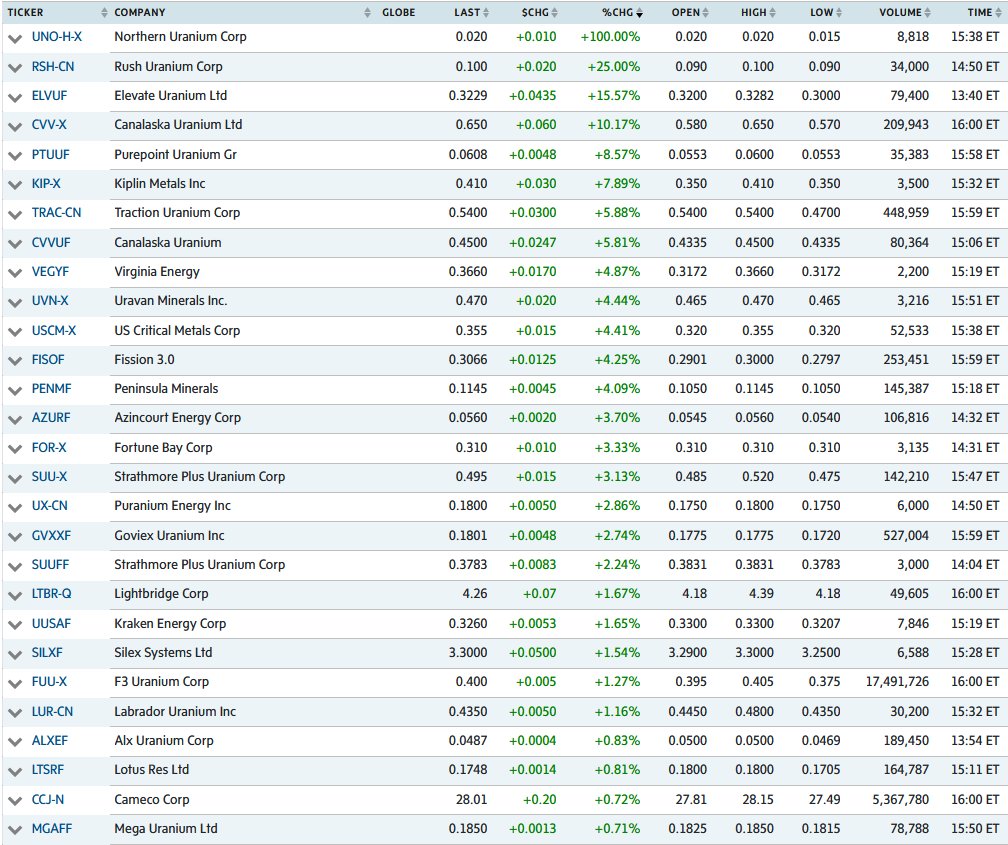Open the FOR-X ticker link
The width and height of the screenshot is (1008, 845).
[49, 448]
